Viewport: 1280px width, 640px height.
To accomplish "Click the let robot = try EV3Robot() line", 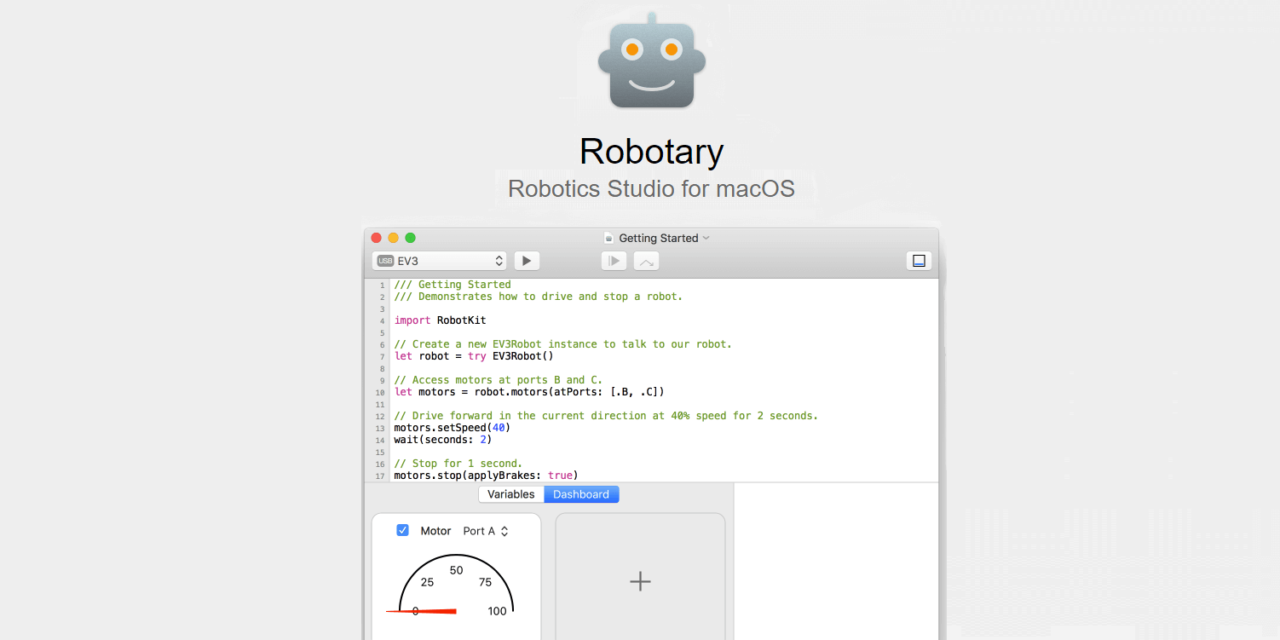I will coord(474,356).
